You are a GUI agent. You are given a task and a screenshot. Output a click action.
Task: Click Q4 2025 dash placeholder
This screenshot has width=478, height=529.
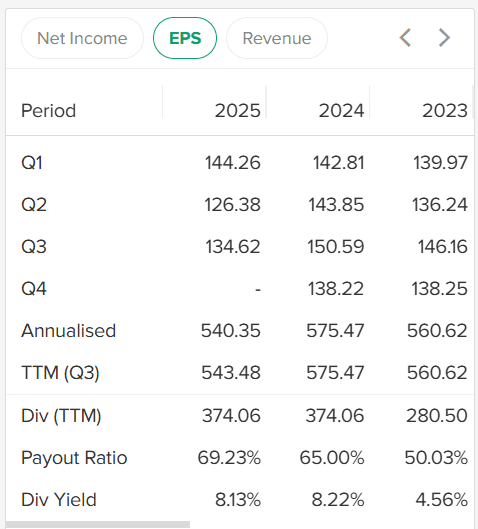[x=258, y=289]
